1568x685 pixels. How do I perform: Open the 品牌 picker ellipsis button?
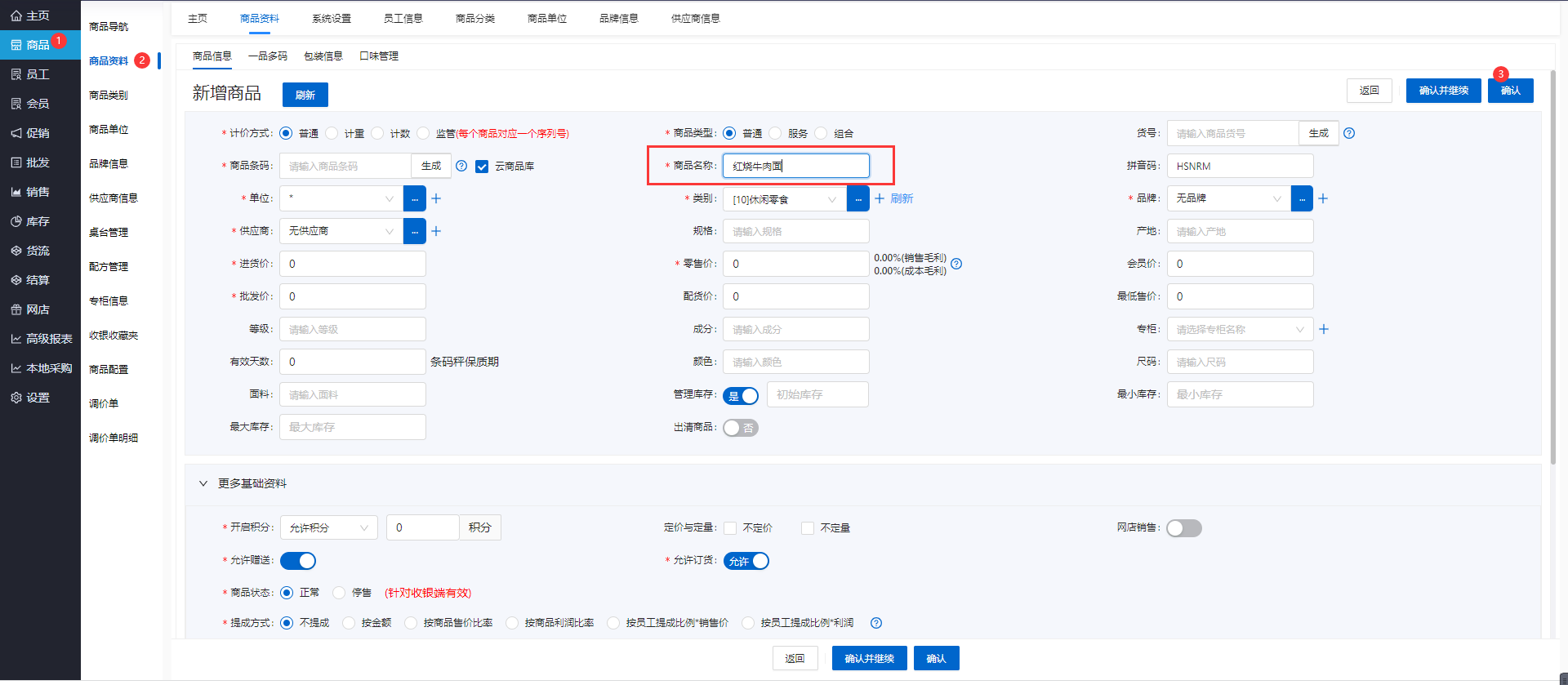[x=1302, y=198]
